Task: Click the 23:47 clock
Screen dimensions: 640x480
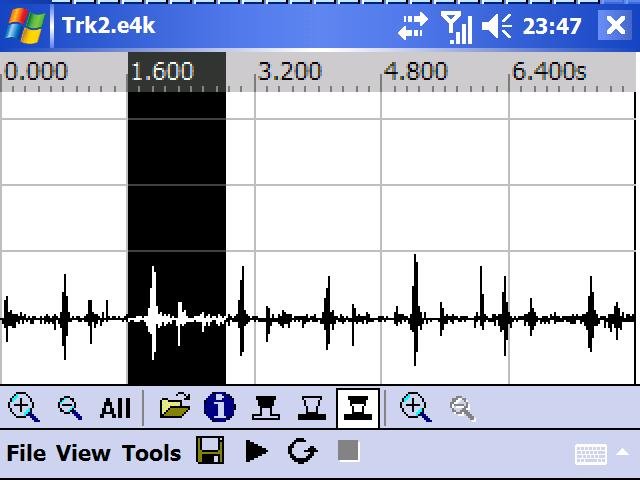Action: pyautogui.click(x=552, y=27)
